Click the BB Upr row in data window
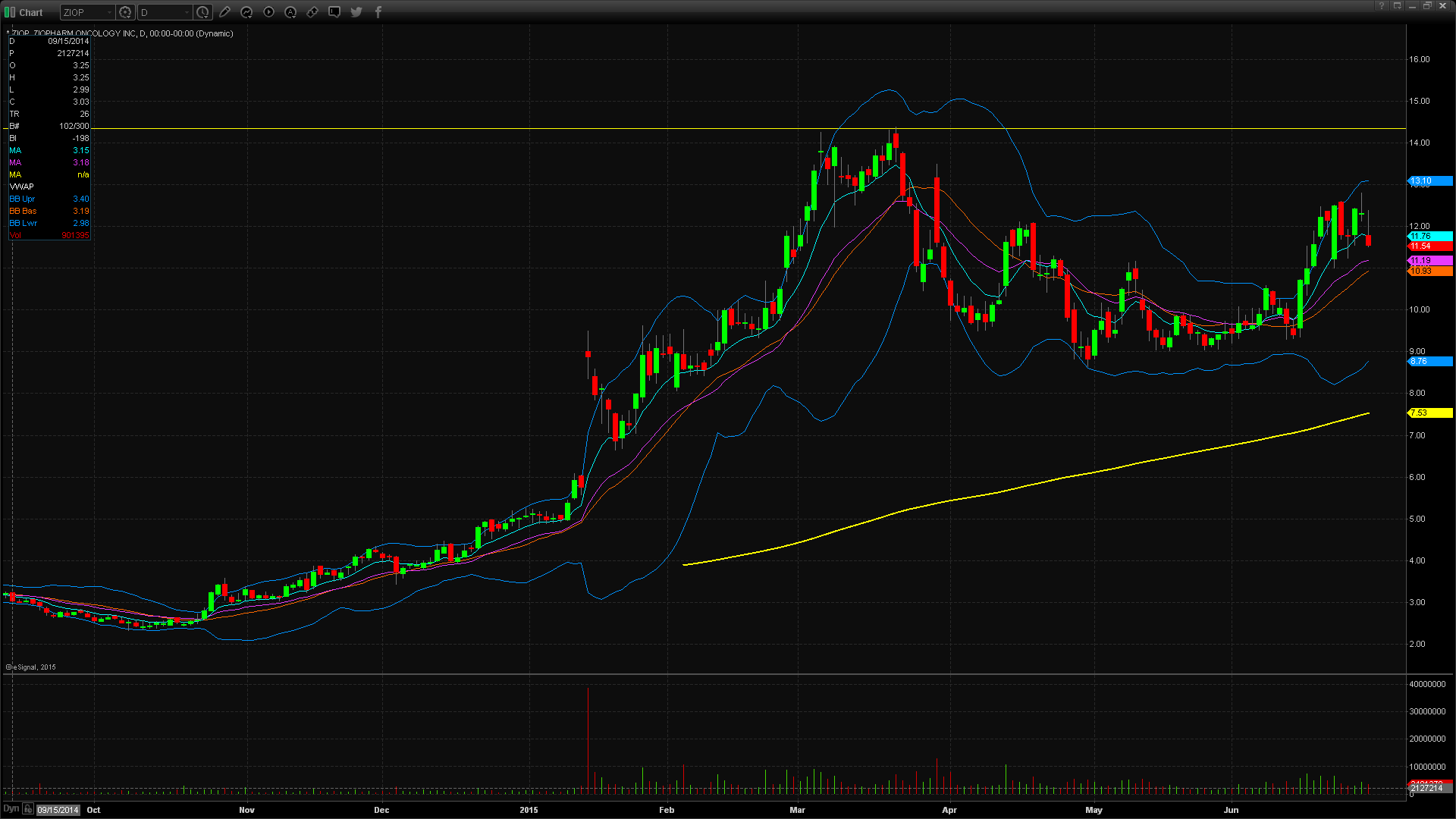Viewport: 1456px width, 819px height. (x=49, y=199)
